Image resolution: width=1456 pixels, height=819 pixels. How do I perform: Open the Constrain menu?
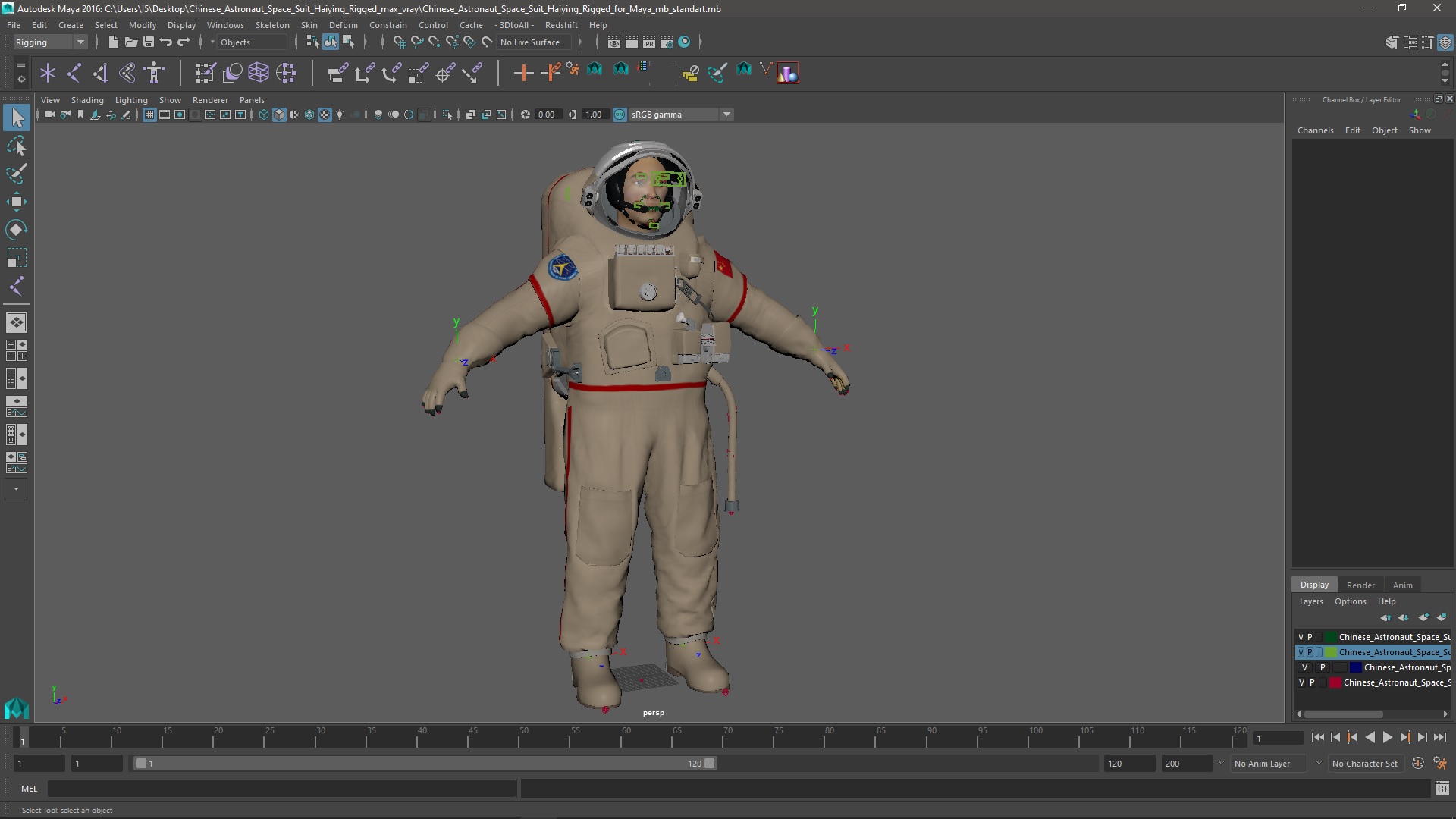388,25
